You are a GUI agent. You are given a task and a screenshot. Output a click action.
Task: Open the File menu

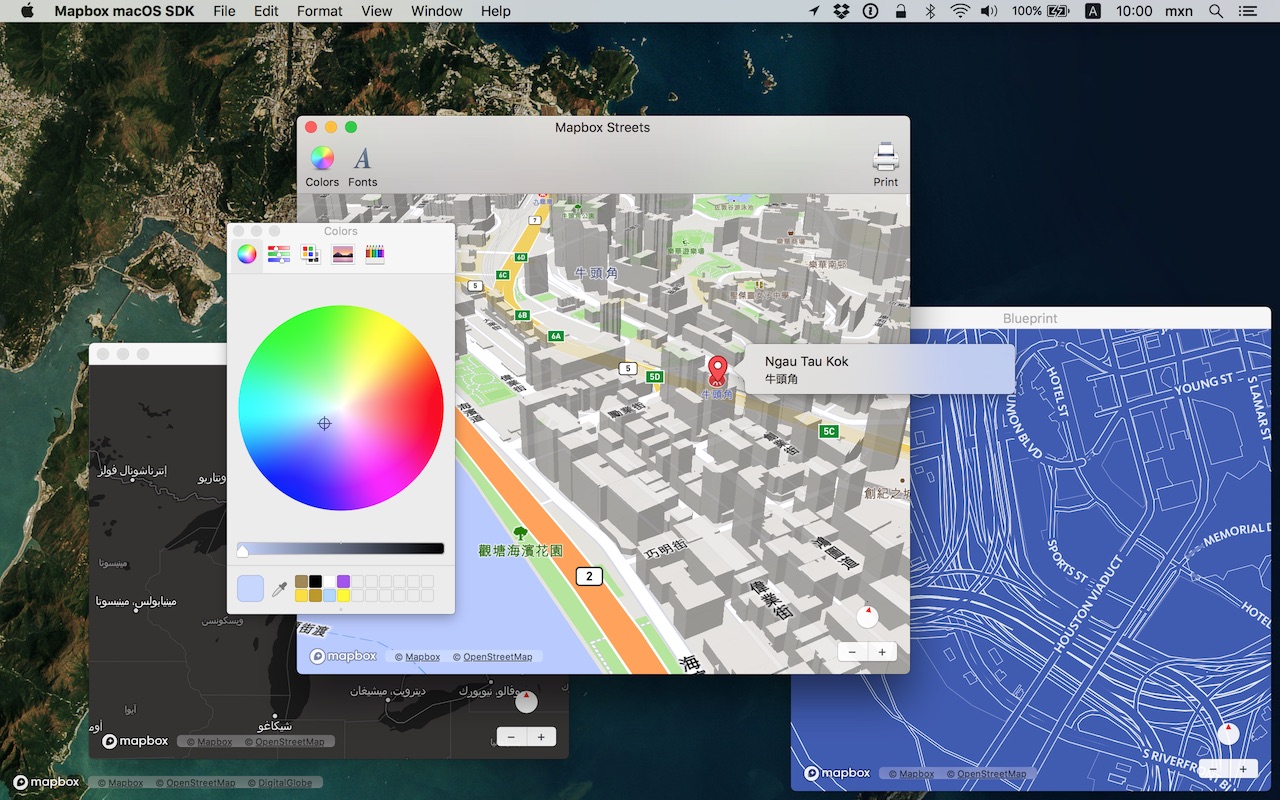tap(225, 11)
